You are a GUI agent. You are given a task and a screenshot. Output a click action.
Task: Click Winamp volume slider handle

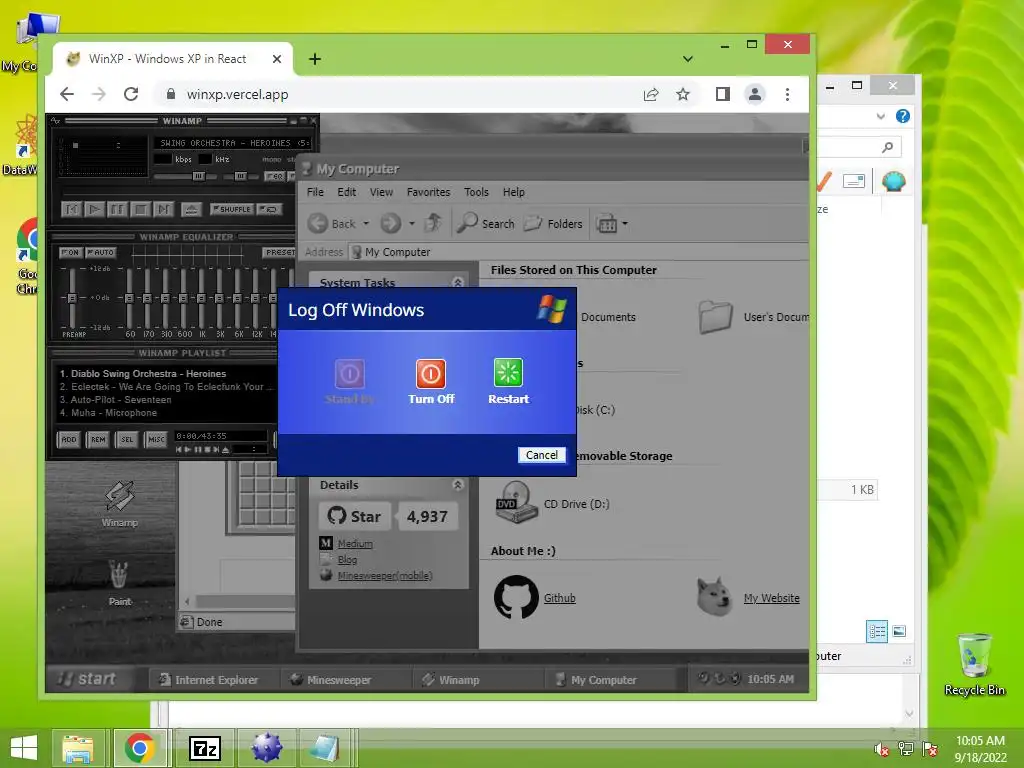coord(199,176)
